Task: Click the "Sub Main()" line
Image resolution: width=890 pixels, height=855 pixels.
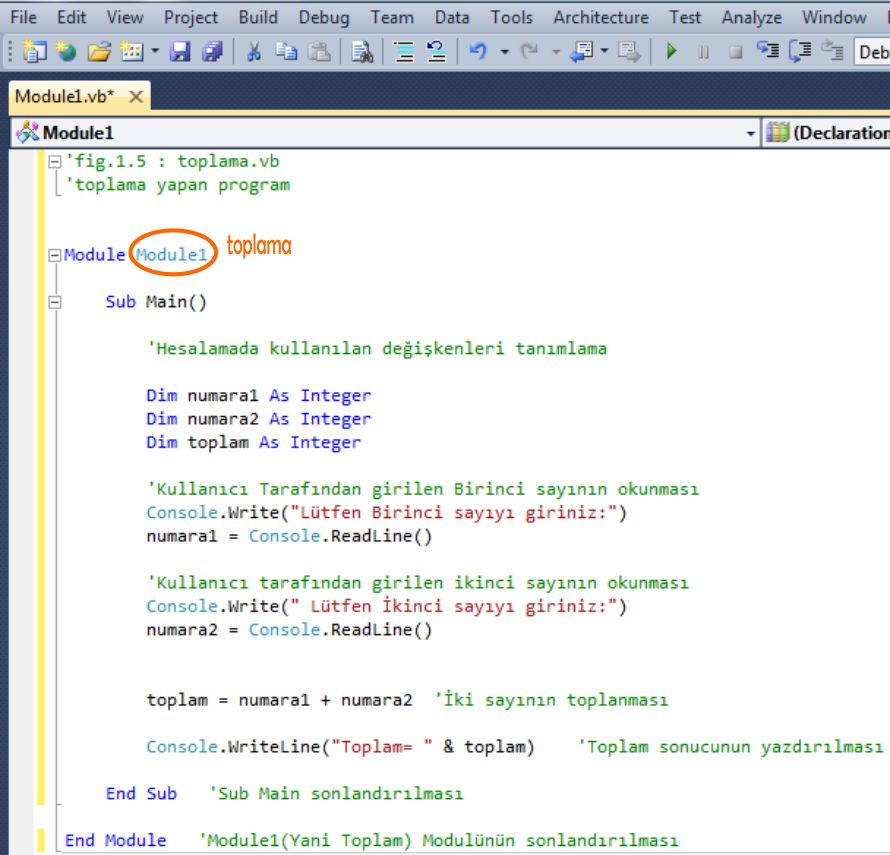Action: coord(156,302)
